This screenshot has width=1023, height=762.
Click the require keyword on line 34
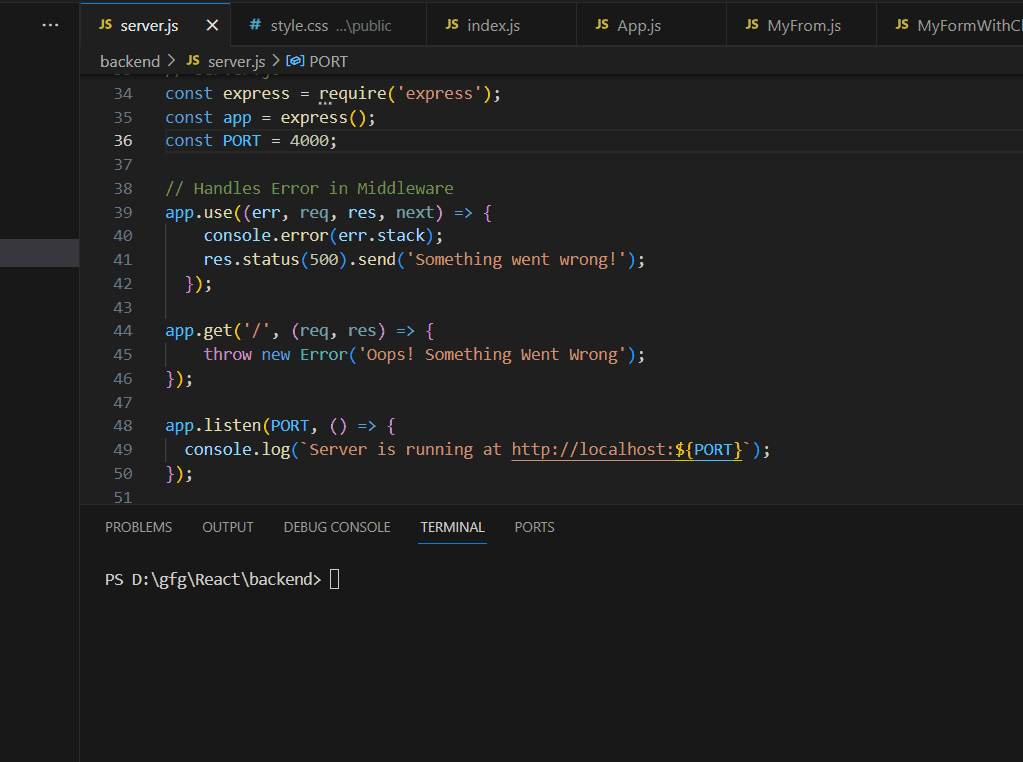(353, 94)
